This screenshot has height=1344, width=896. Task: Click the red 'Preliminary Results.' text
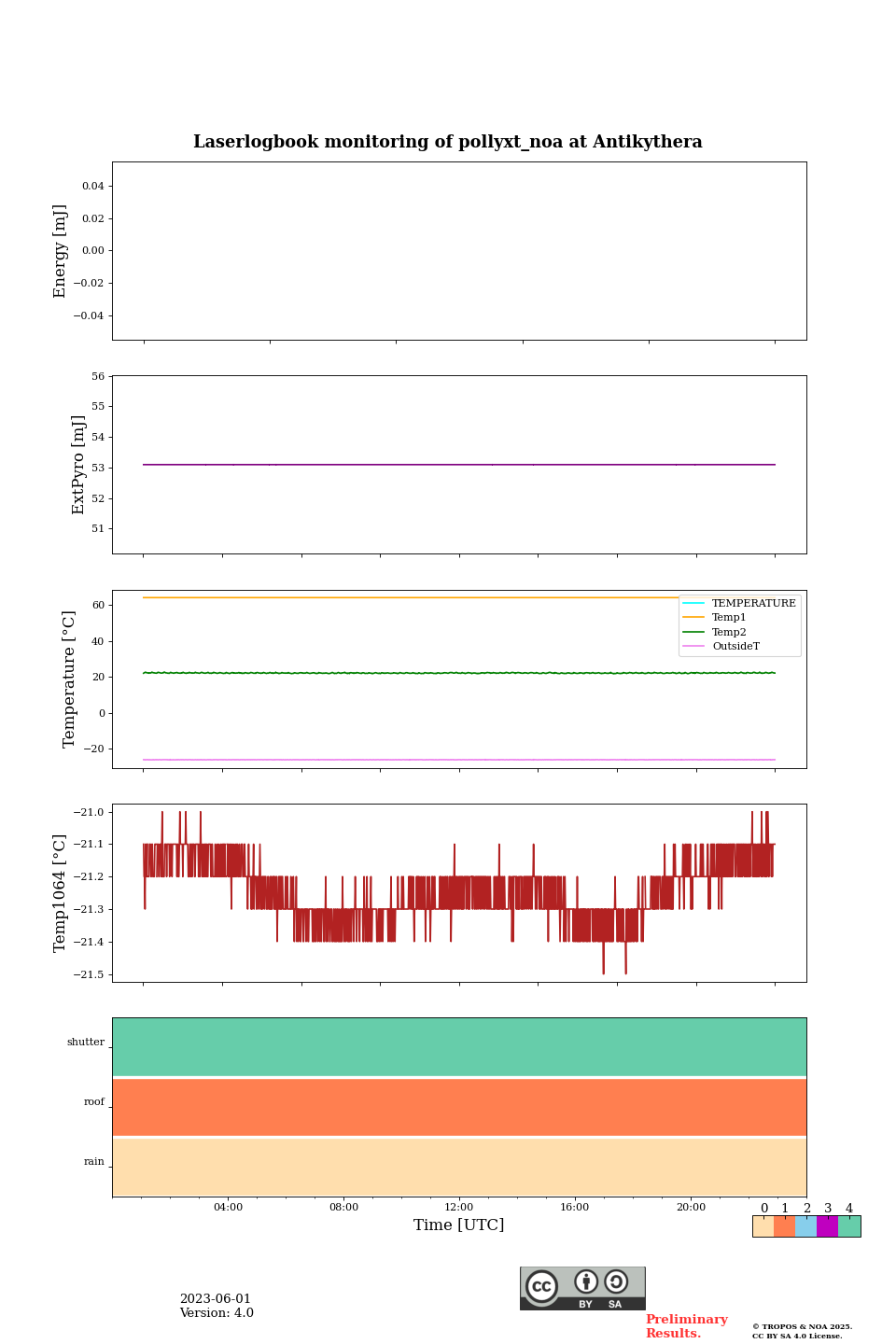(687, 1326)
